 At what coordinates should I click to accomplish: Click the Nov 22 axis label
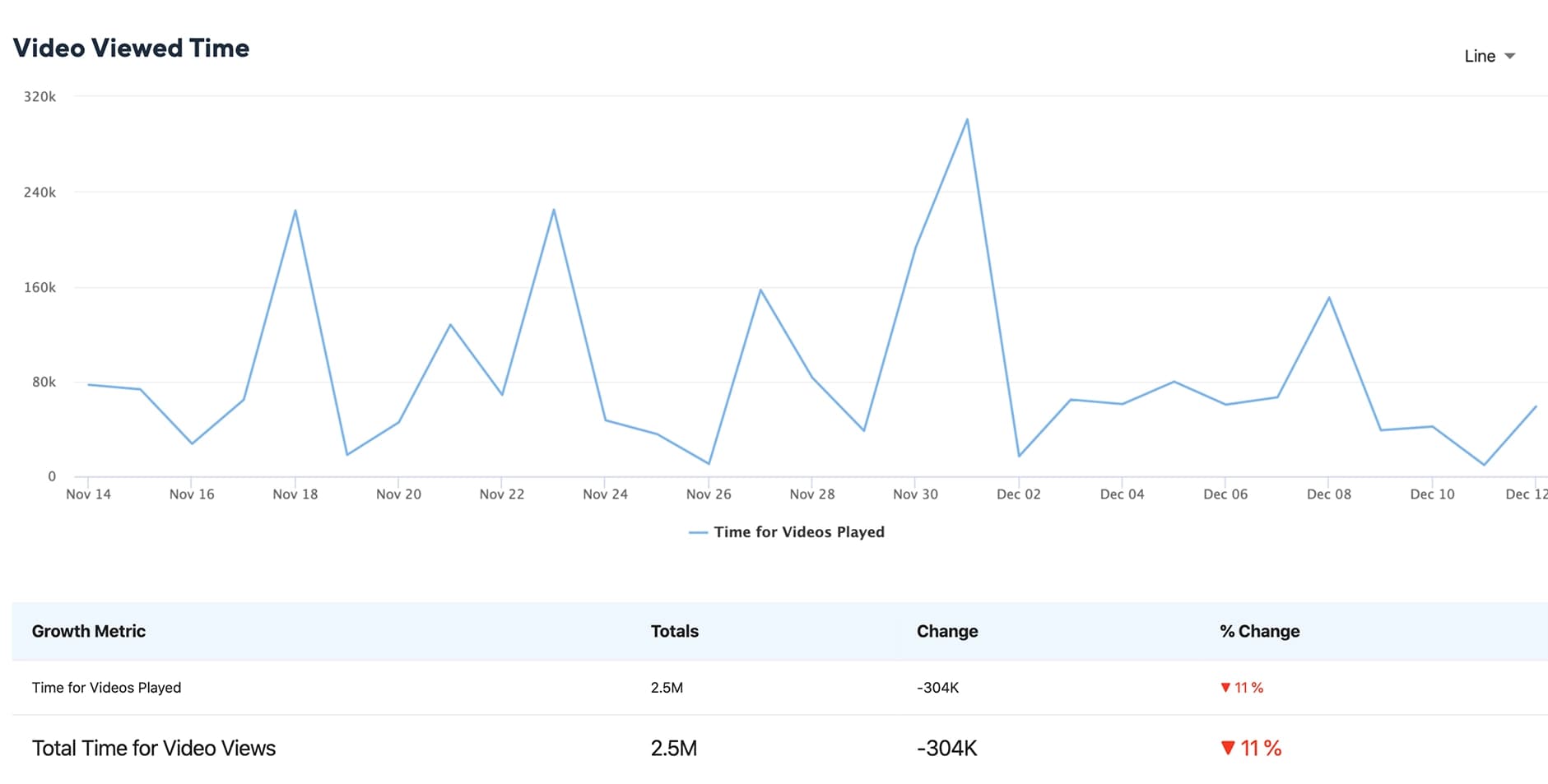pos(502,494)
